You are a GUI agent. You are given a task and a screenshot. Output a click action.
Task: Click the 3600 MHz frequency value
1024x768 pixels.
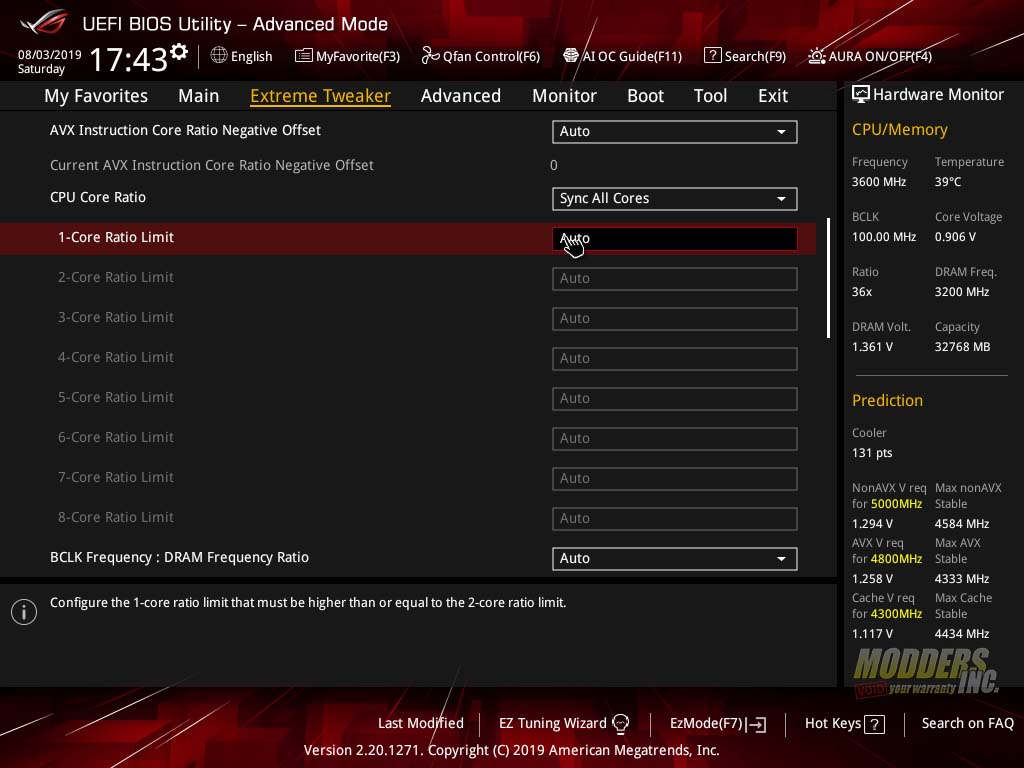coord(878,182)
